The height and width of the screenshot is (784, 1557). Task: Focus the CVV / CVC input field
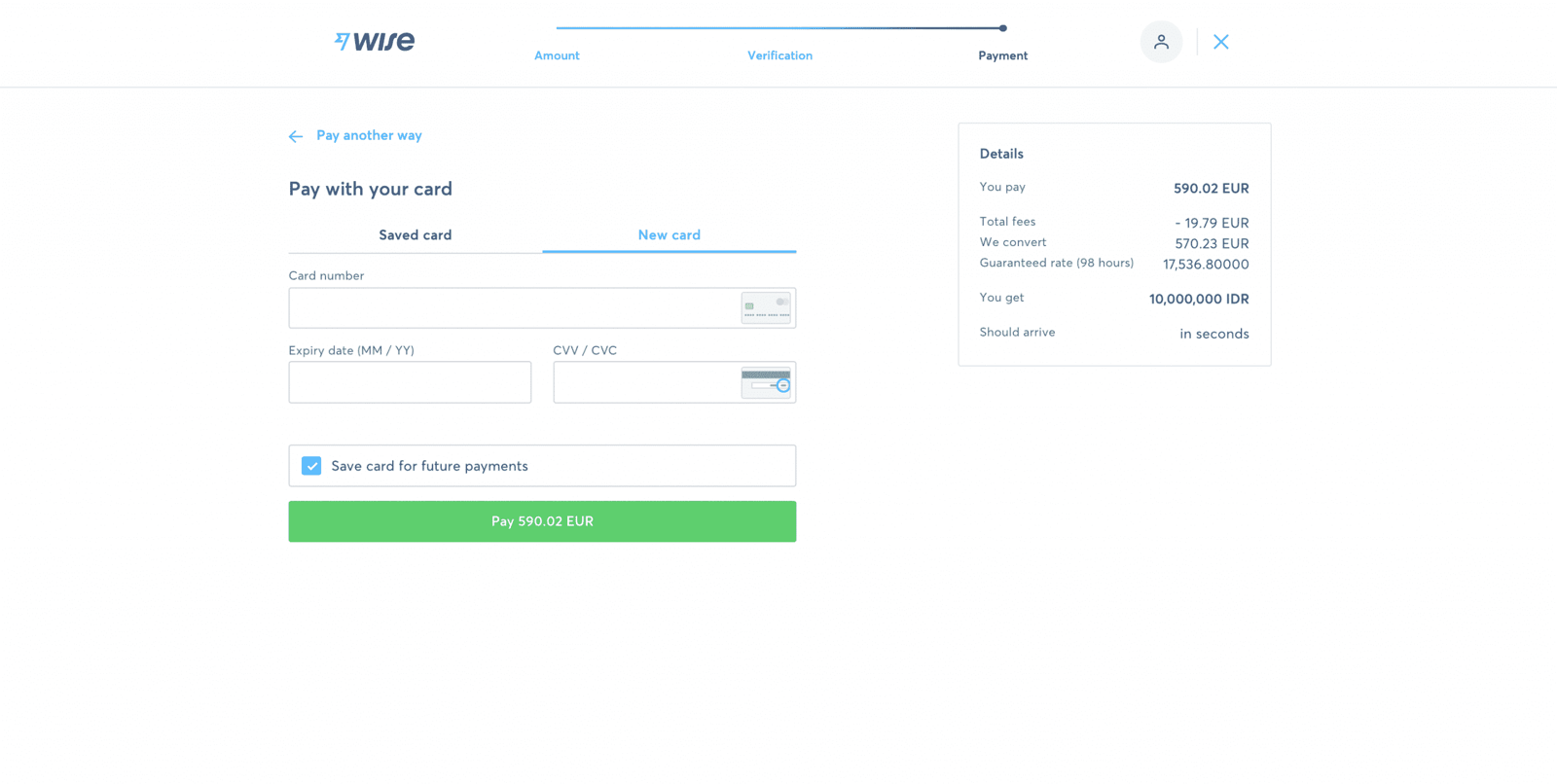[674, 382]
